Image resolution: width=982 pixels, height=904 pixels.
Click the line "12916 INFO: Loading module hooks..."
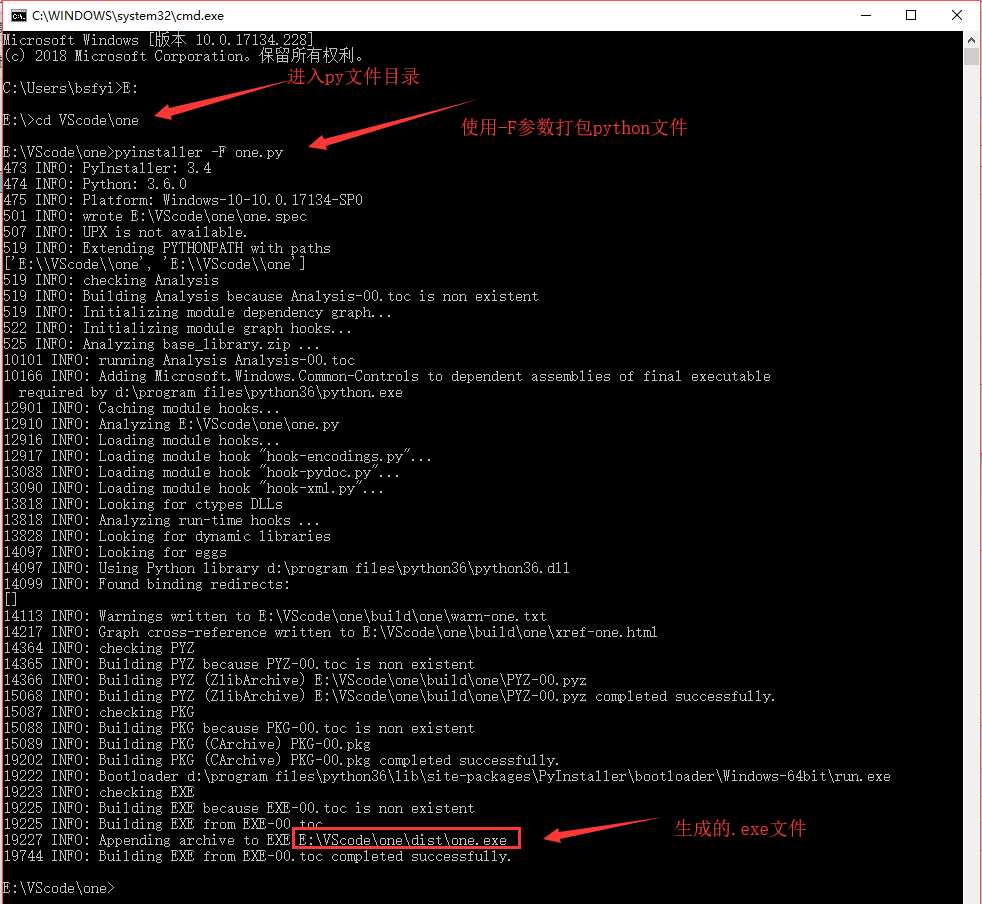click(x=141, y=440)
